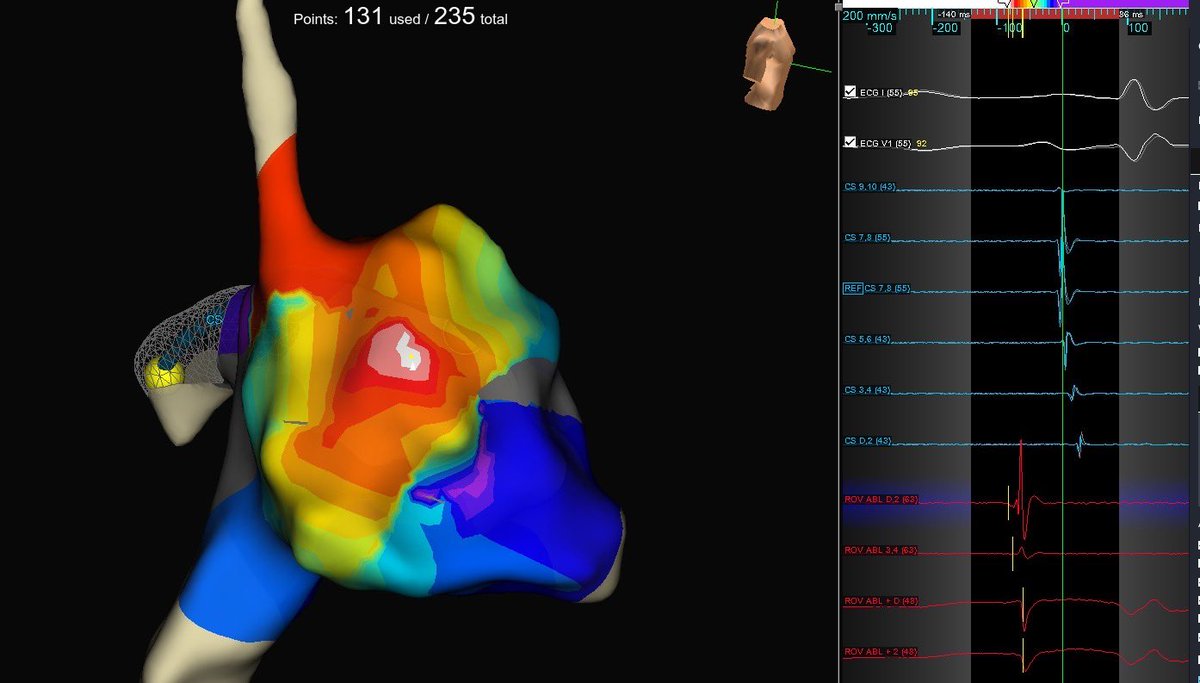Uncheck the ECG I trace checkbox
The image size is (1200, 683).
[850, 92]
